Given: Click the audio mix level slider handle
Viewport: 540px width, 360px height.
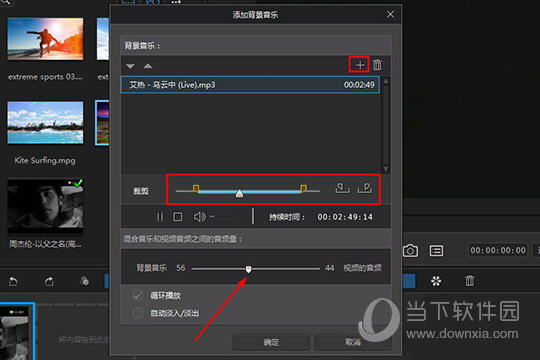Looking at the screenshot, I should pyautogui.click(x=248, y=269).
